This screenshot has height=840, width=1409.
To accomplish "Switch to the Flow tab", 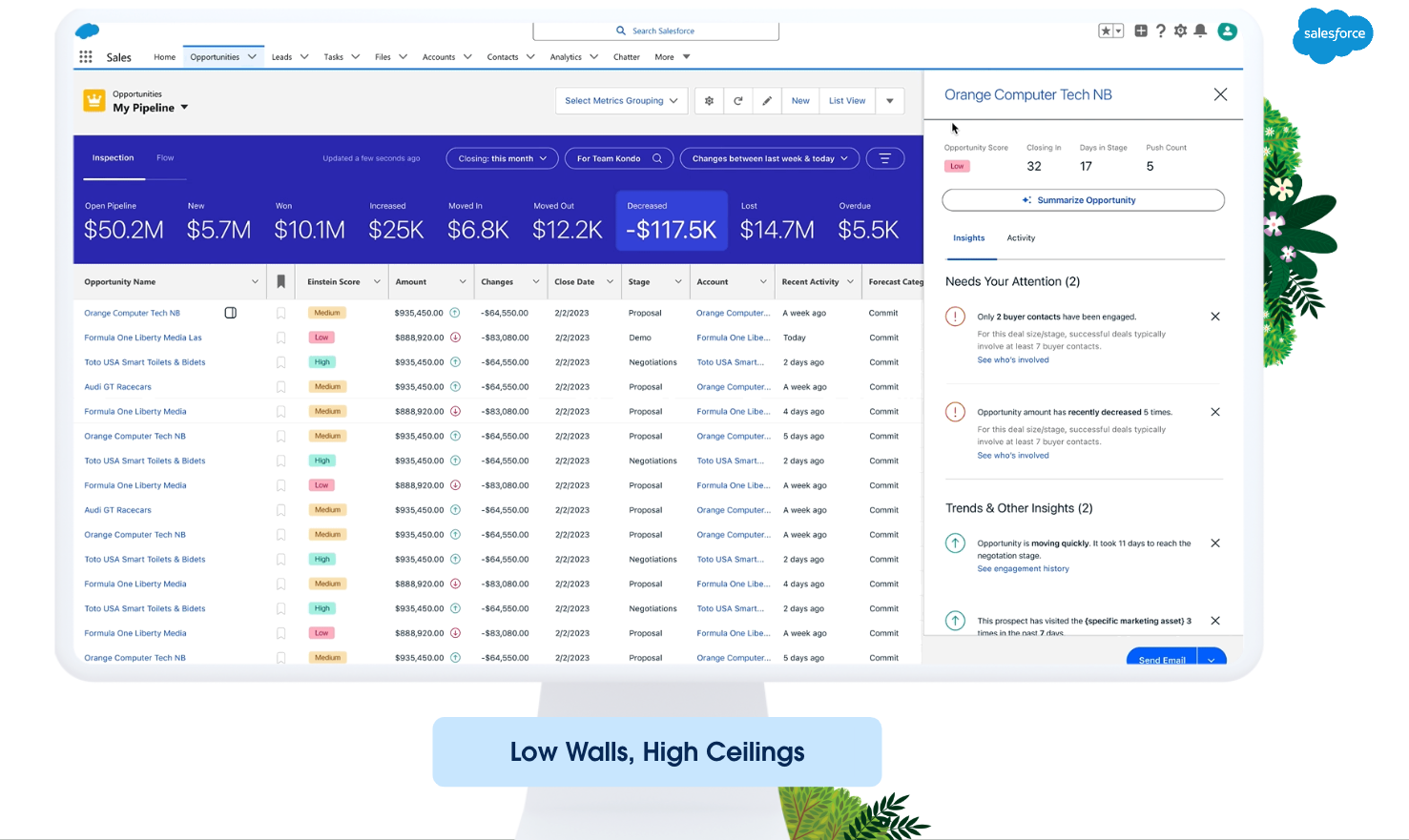I will (x=165, y=158).
